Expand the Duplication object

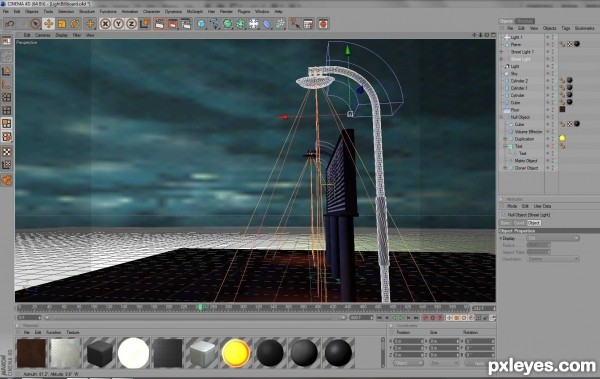click(x=505, y=139)
